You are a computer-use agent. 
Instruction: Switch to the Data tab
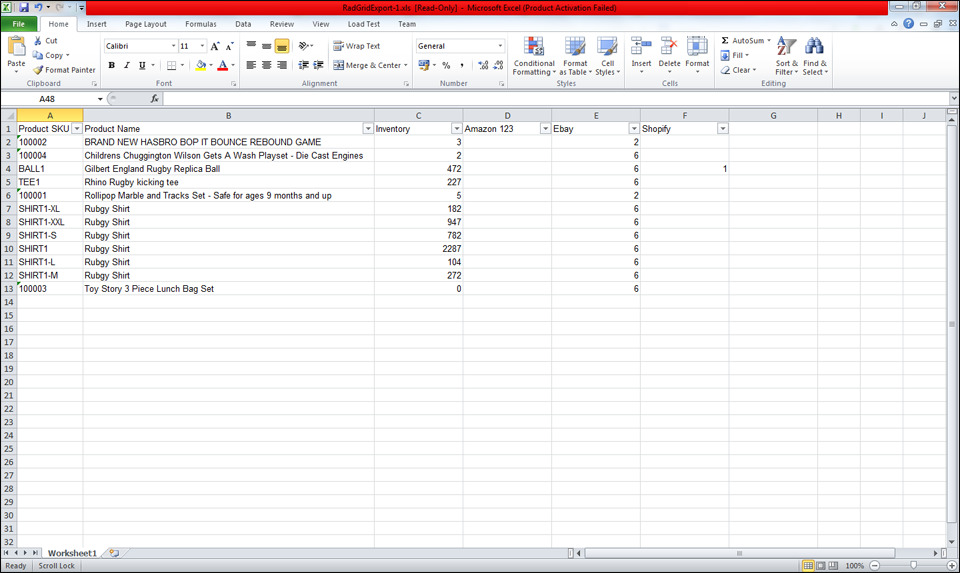(x=243, y=24)
